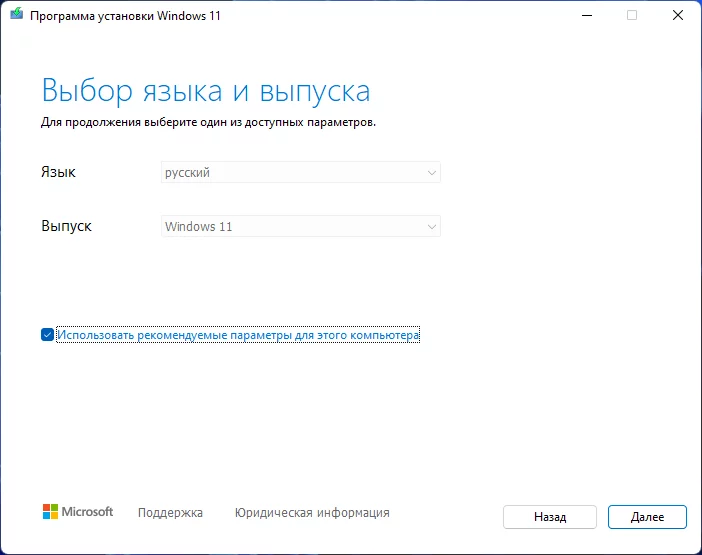Click the disabled maximize button in title bar

[x=632, y=15]
